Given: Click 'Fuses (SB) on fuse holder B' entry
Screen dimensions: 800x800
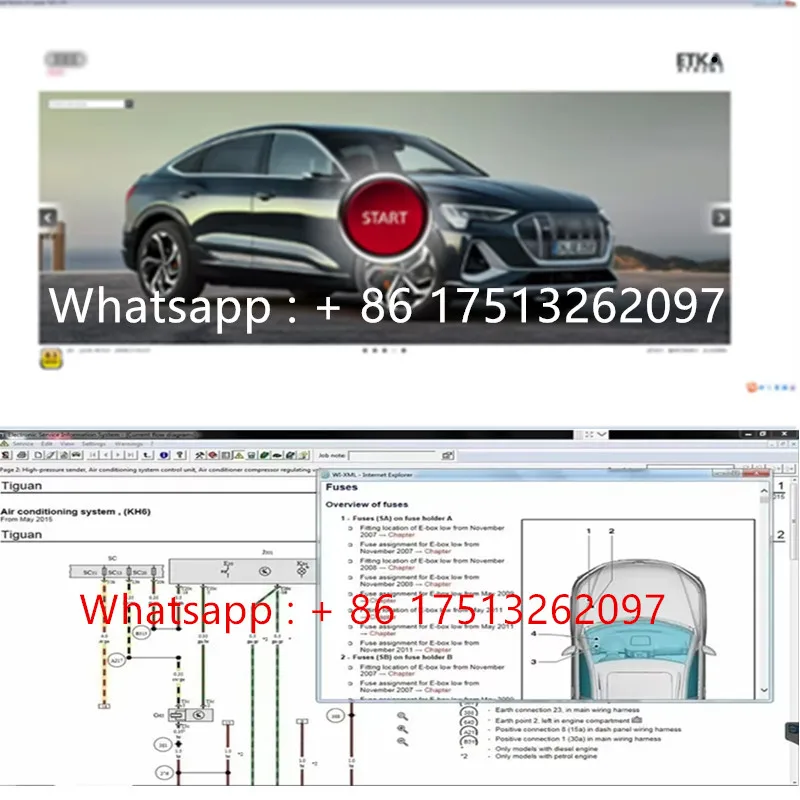Looking at the screenshot, I should [396, 657].
